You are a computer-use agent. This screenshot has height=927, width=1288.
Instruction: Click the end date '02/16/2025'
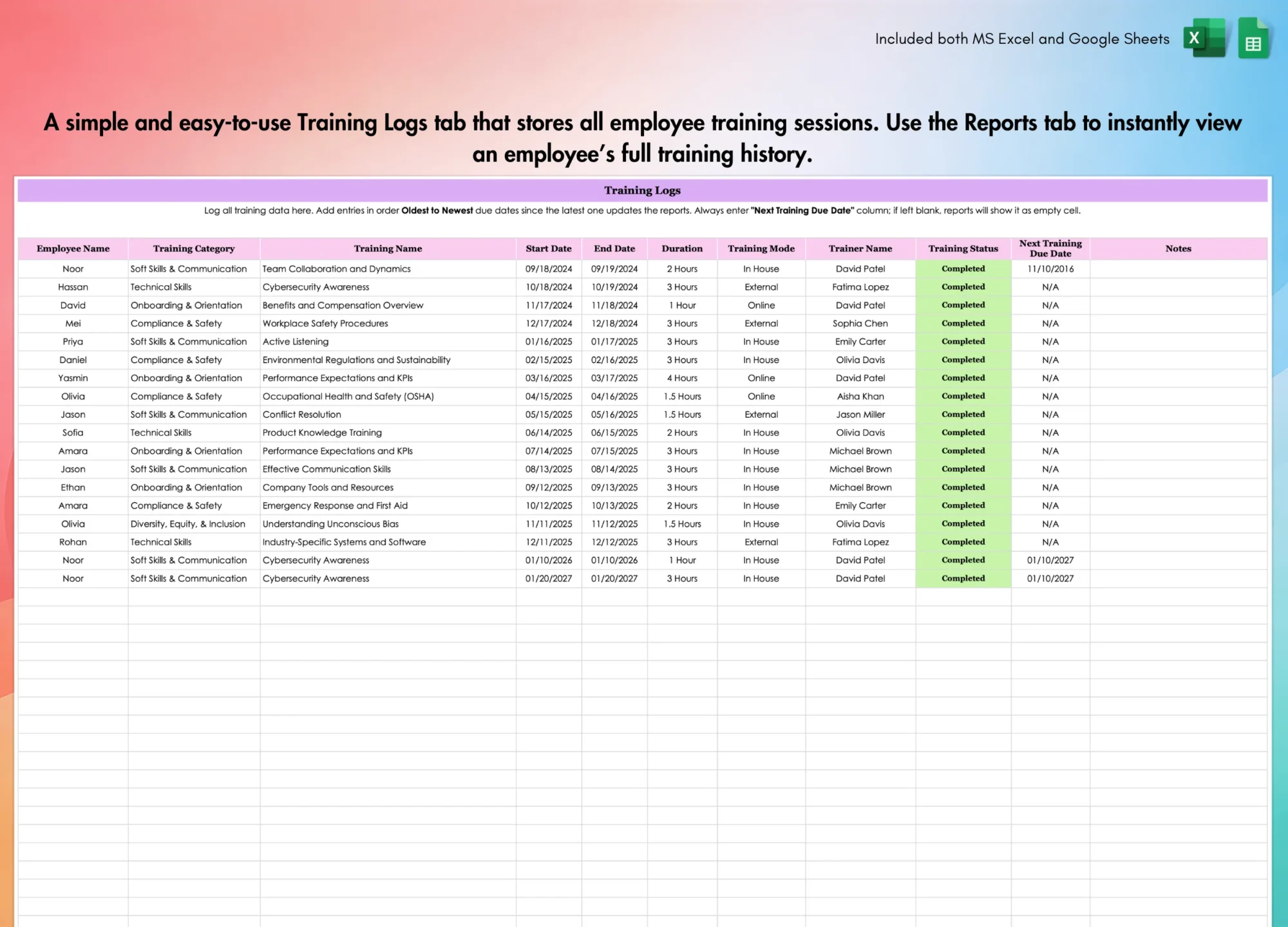[x=614, y=360]
